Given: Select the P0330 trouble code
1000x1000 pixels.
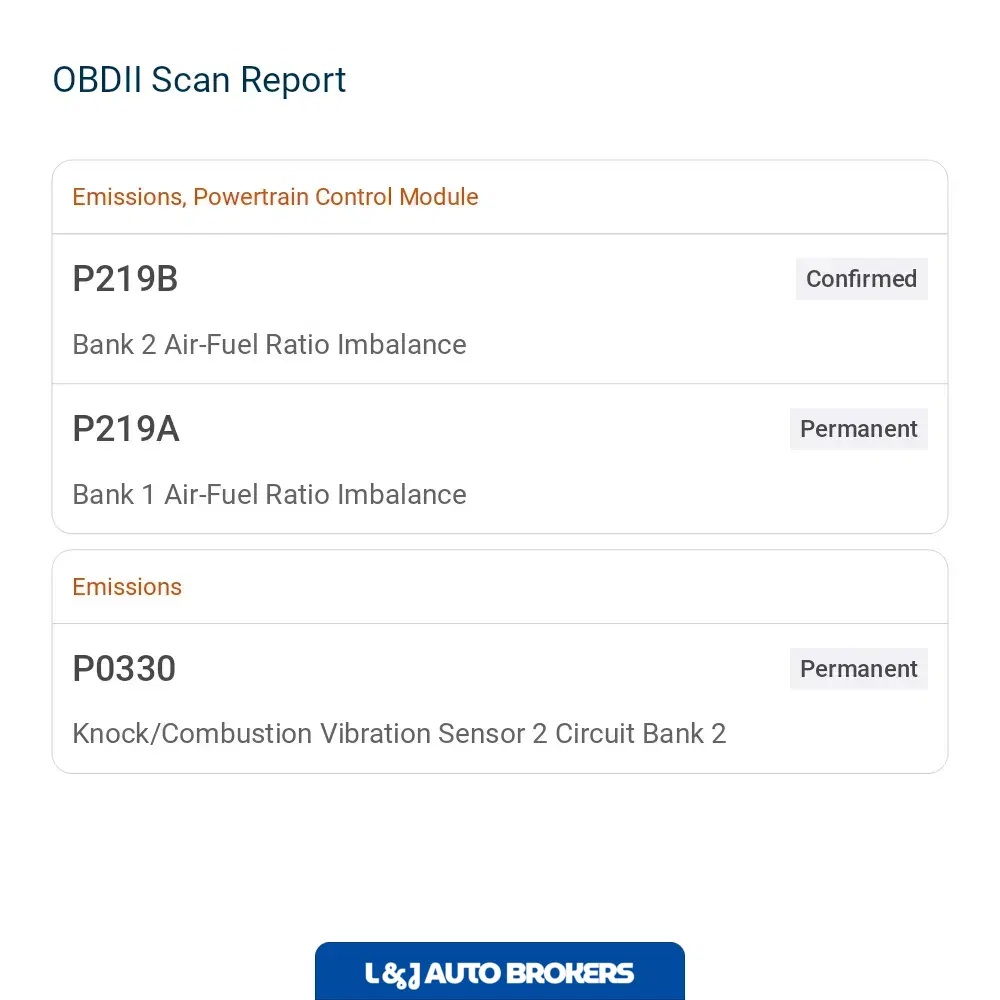Looking at the screenshot, I should point(124,668).
